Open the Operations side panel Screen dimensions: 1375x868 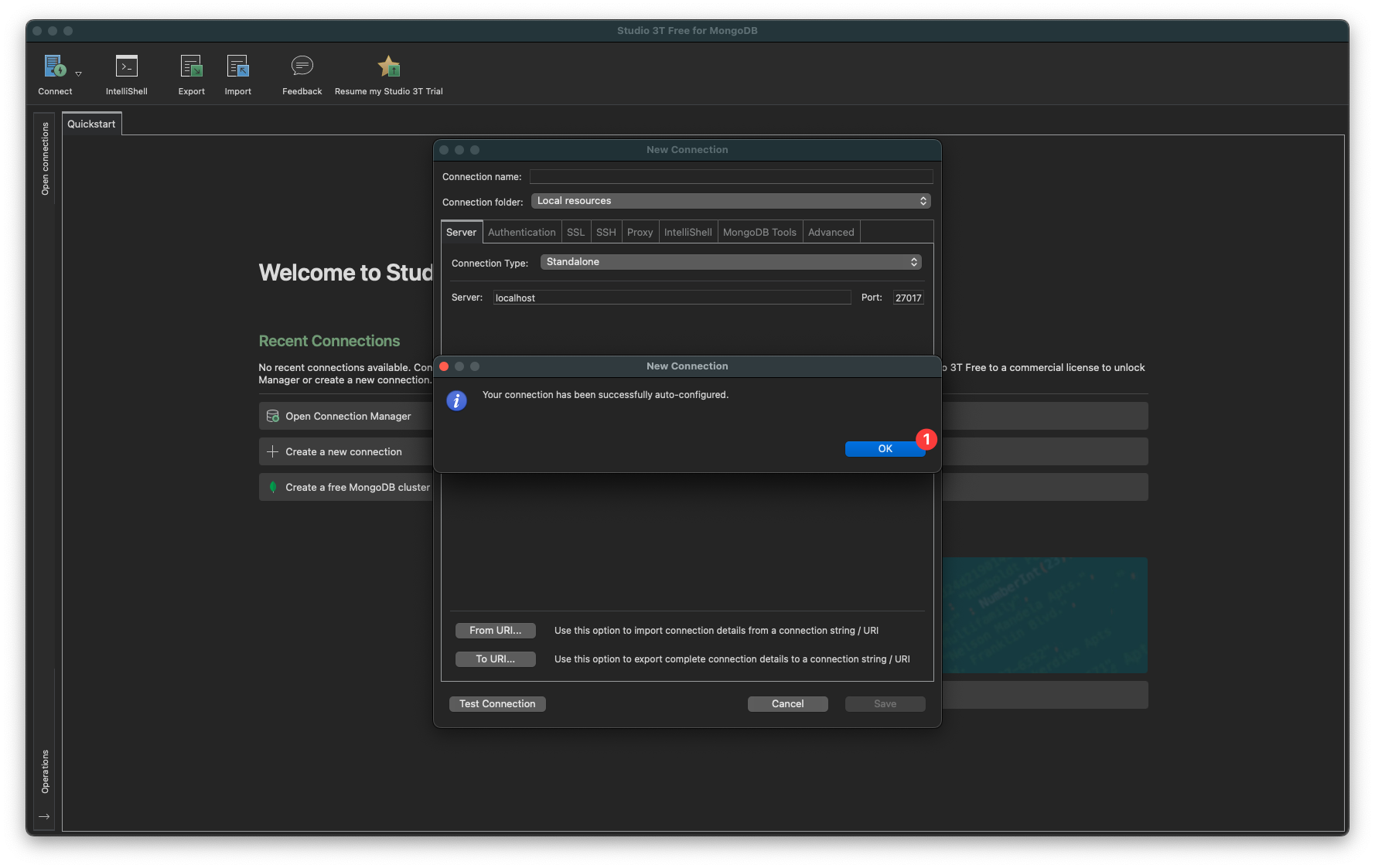45,771
